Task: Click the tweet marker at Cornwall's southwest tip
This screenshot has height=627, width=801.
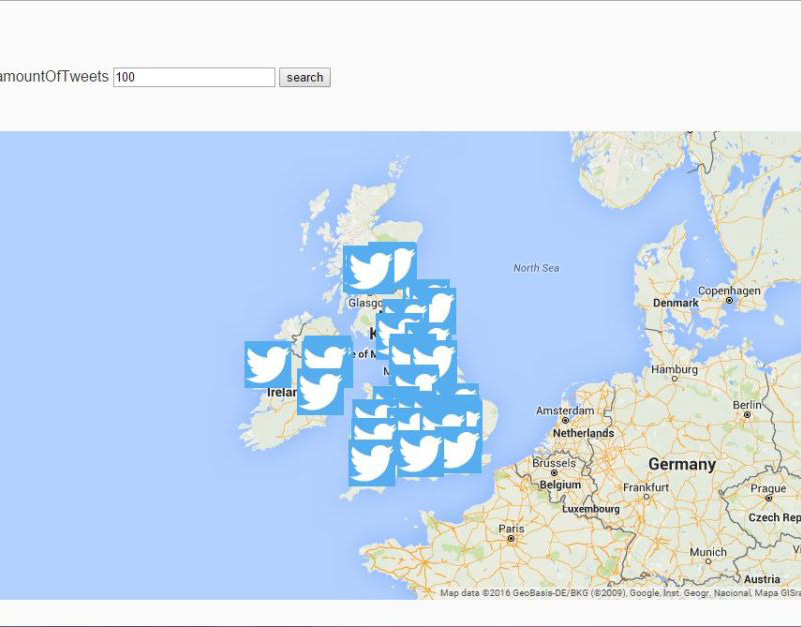Action: (372, 463)
